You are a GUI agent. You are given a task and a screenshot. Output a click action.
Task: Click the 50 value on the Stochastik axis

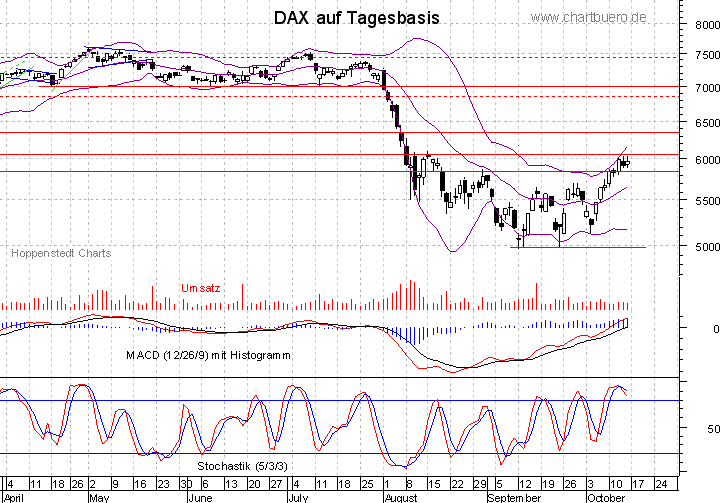coord(714,429)
